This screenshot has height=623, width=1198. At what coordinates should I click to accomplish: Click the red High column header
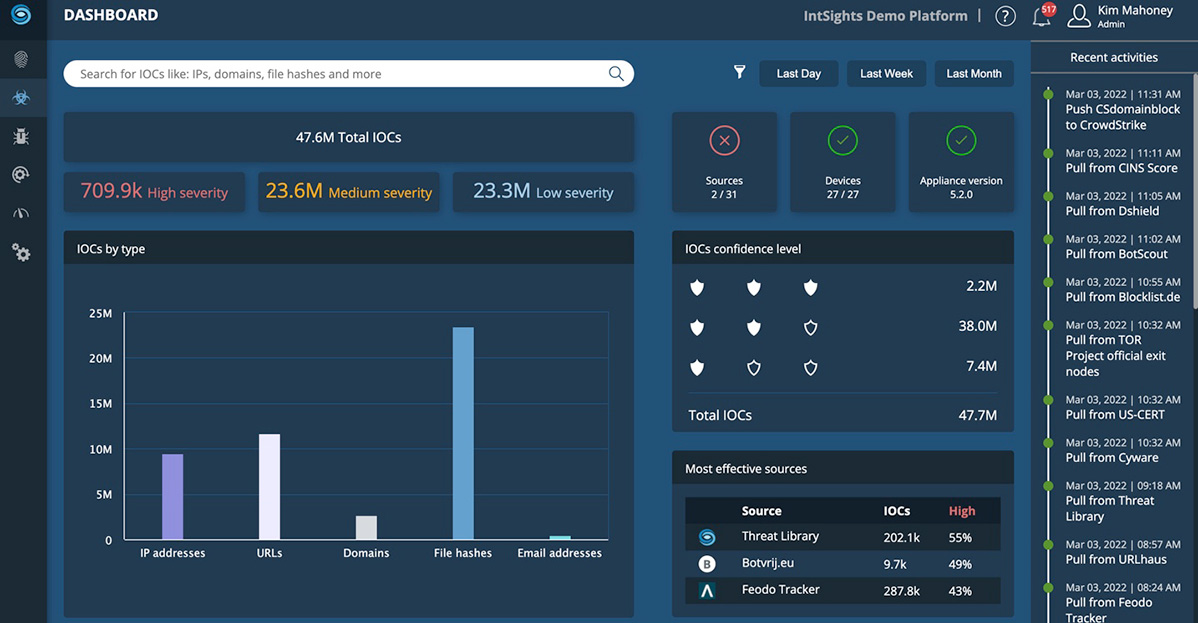962,511
